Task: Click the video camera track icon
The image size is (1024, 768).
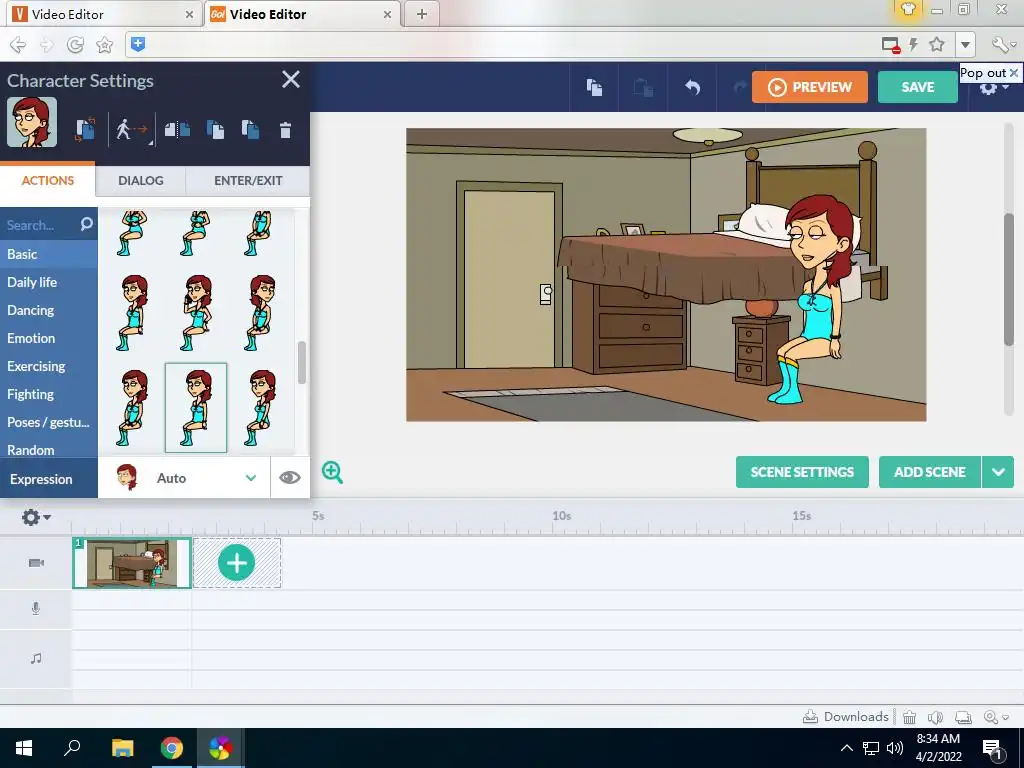Action: (x=37, y=563)
